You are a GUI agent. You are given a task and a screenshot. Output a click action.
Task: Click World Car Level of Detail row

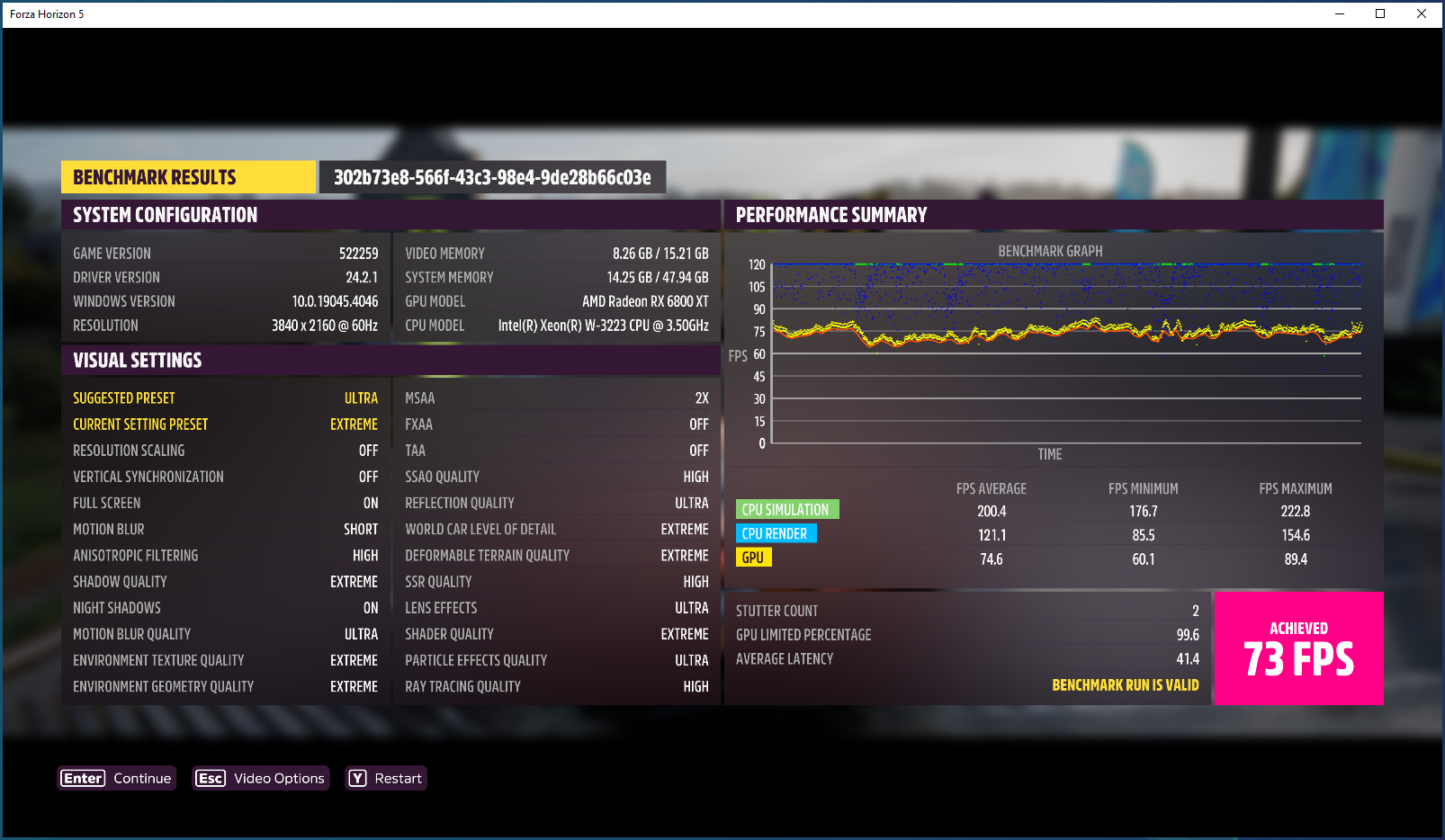tap(557, 530)
